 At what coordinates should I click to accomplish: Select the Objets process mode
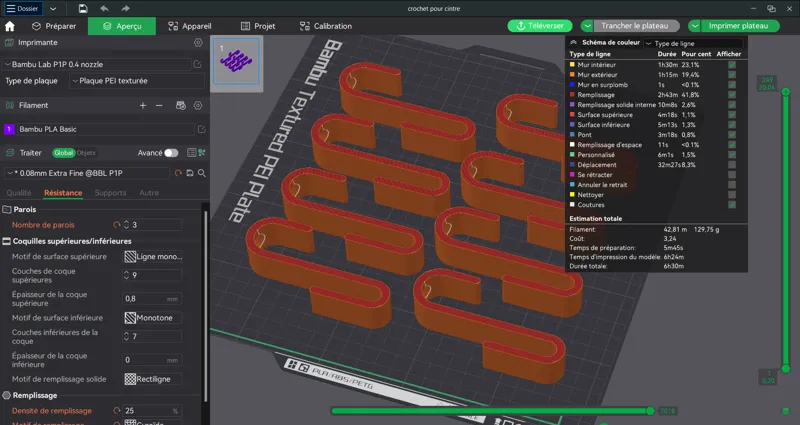point(86,153)
